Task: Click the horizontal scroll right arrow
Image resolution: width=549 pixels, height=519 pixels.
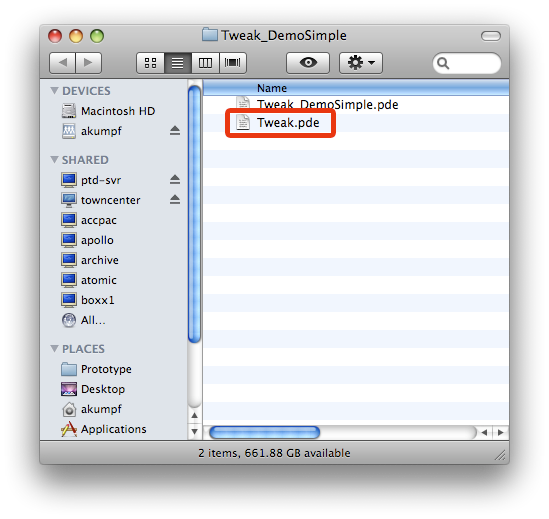Action: tap(501, 432)
